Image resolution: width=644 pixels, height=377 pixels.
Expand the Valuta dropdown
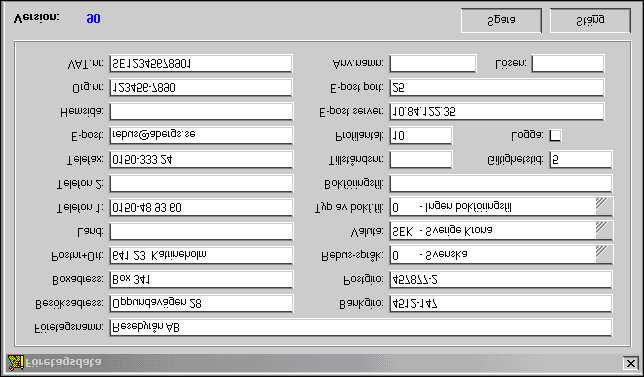pos(604,231)
